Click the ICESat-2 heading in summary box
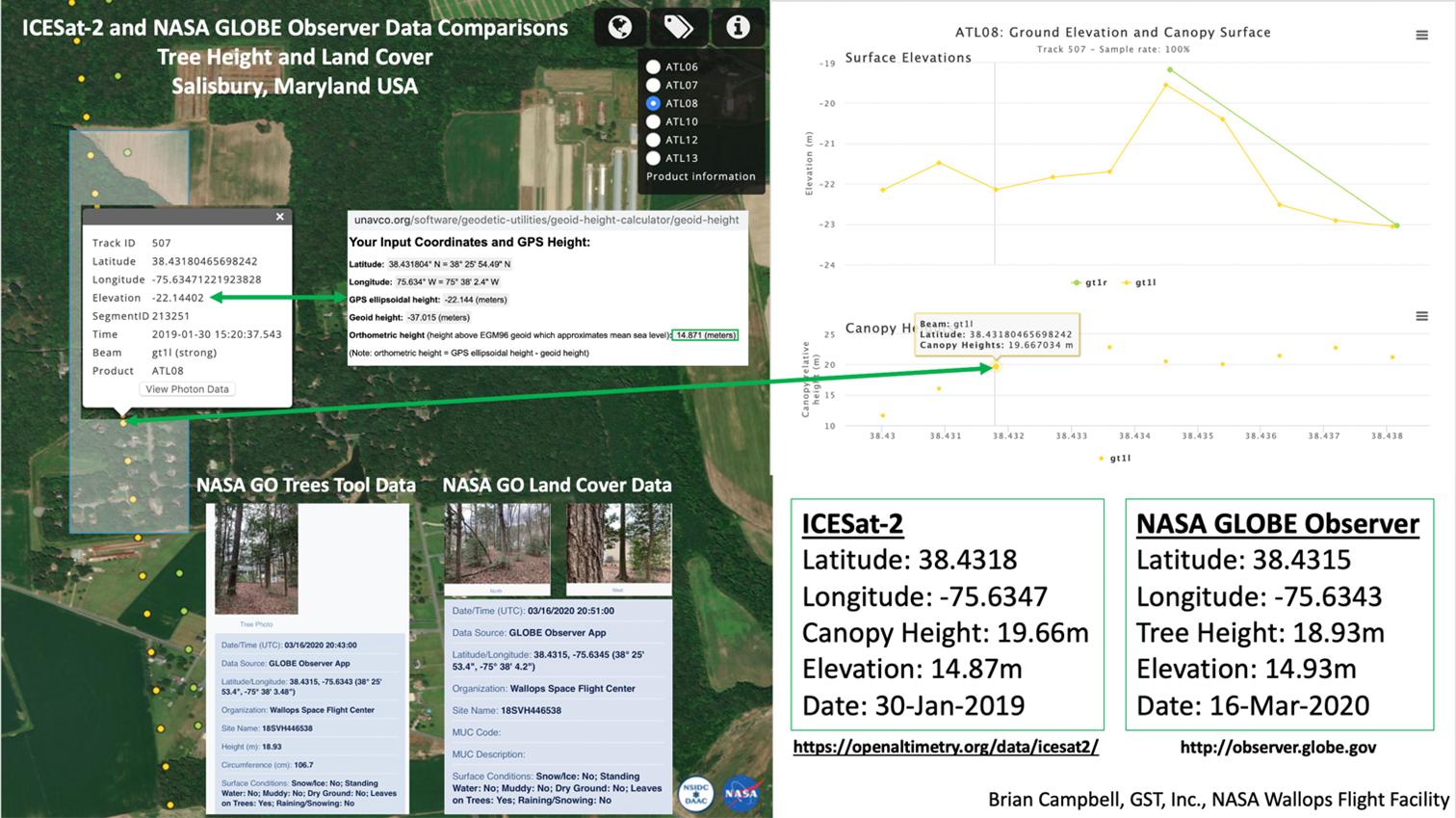This screenshot has width=1456, height=818. (x=852, y=523)
